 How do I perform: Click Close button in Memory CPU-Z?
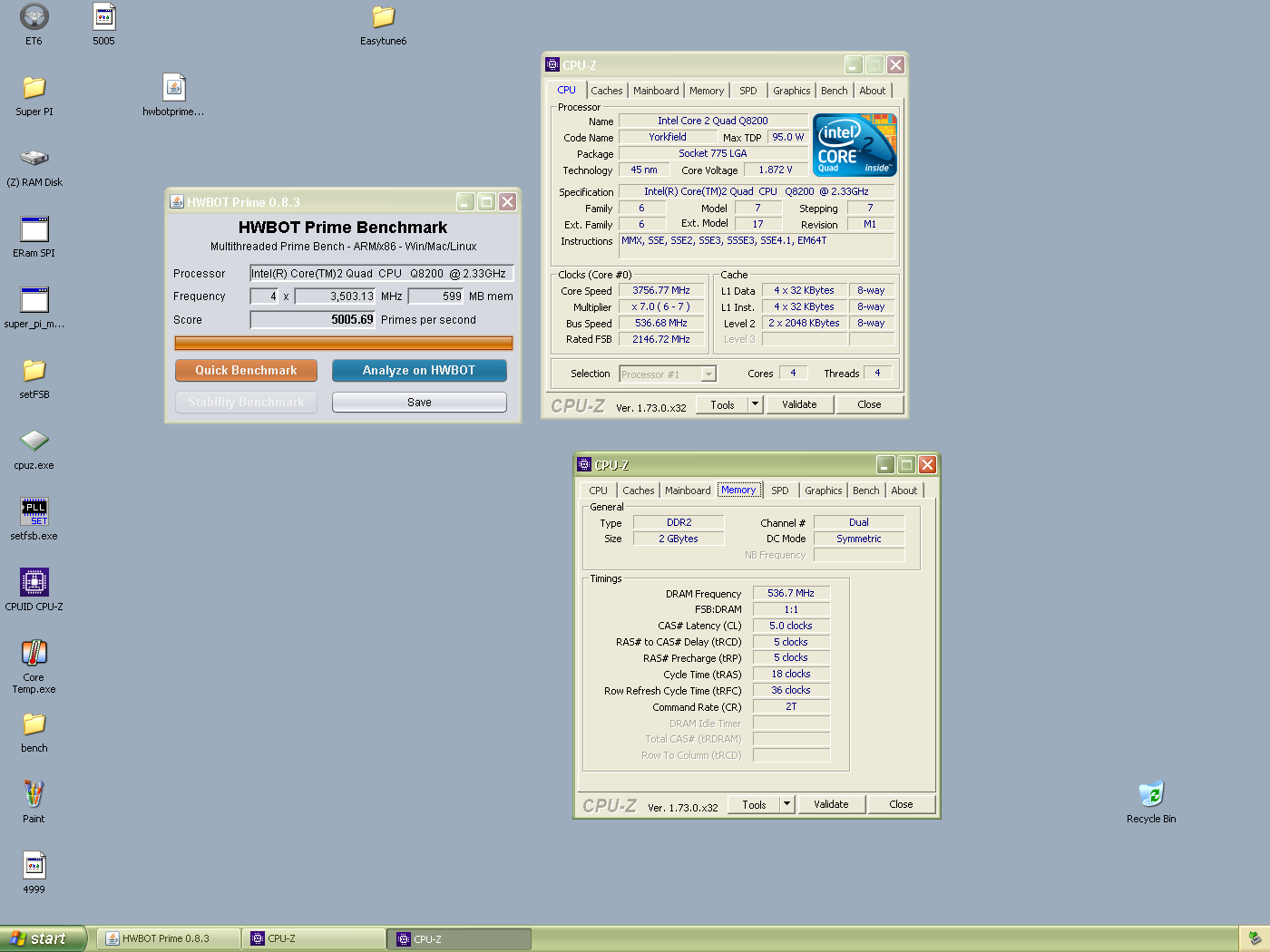(x=901, y=804)
